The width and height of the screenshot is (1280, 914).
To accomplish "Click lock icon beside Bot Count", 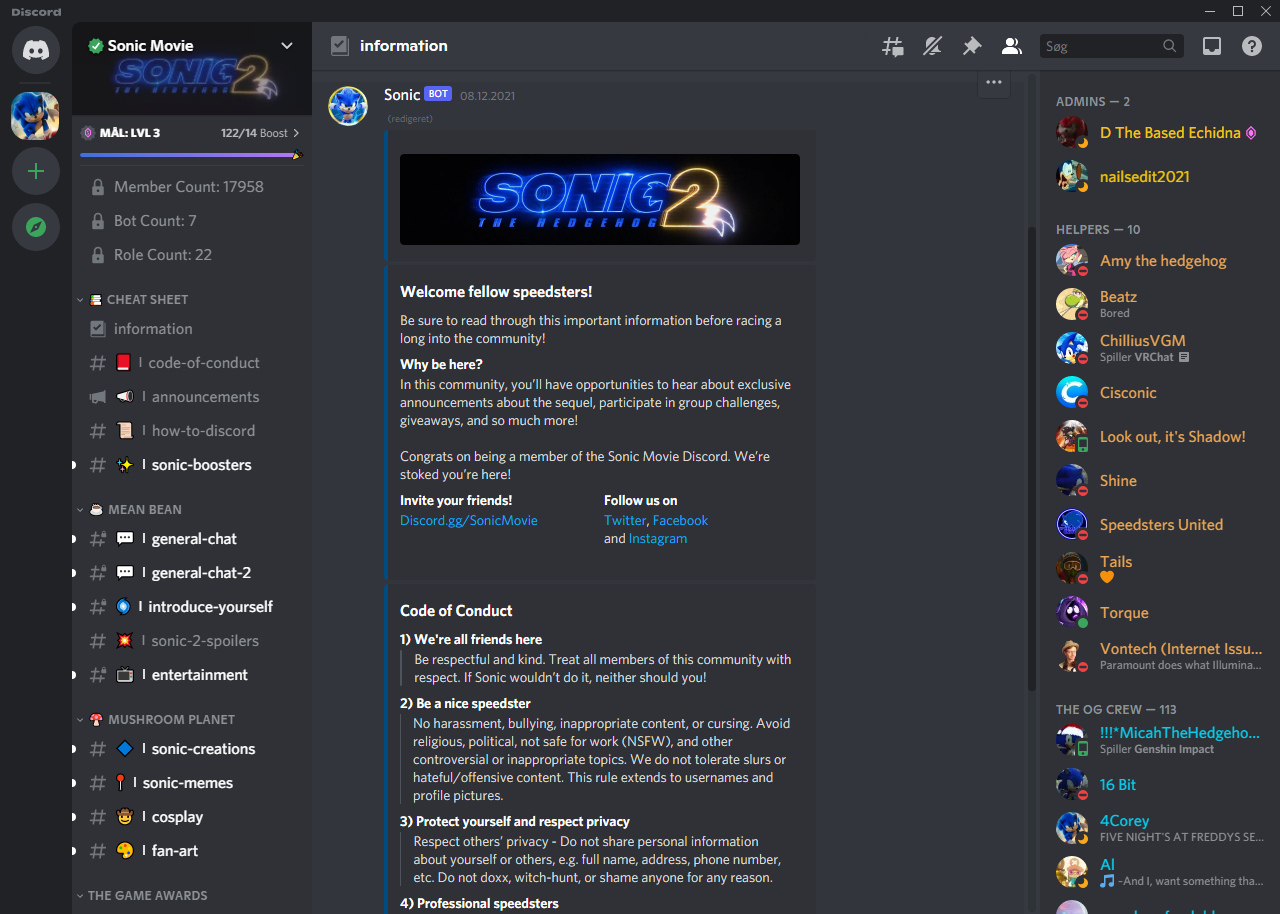I will click(98, 221).
